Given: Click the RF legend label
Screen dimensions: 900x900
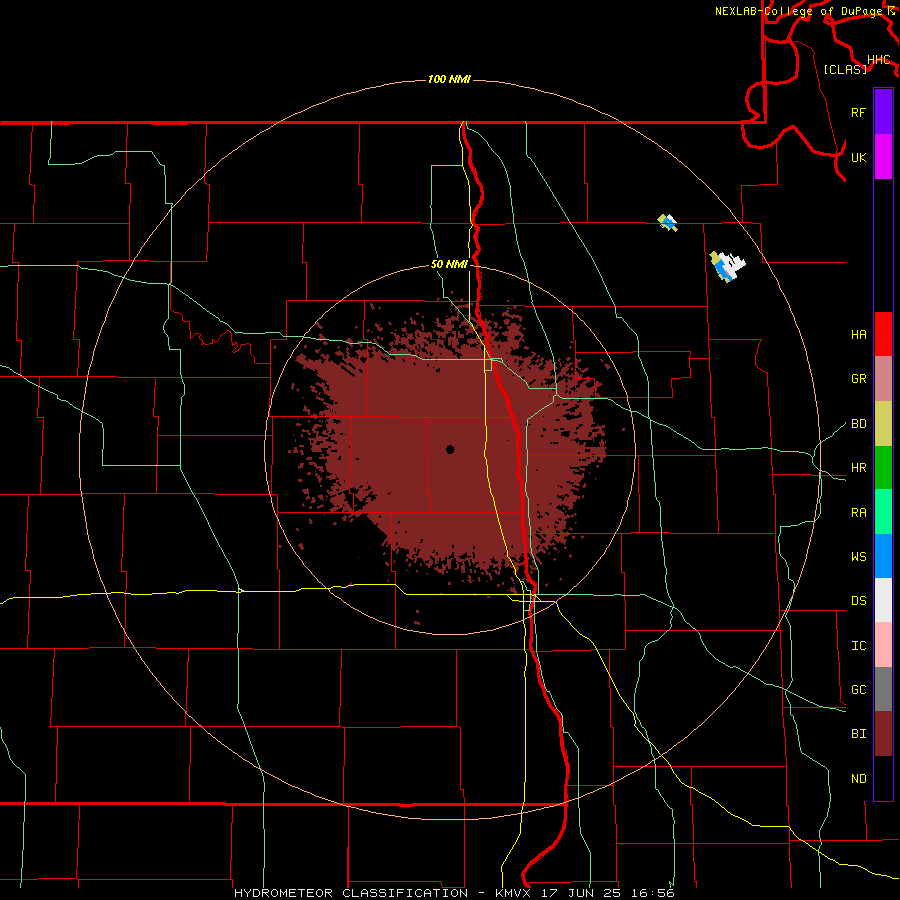Looking at the screenshot, I should 859,112.
